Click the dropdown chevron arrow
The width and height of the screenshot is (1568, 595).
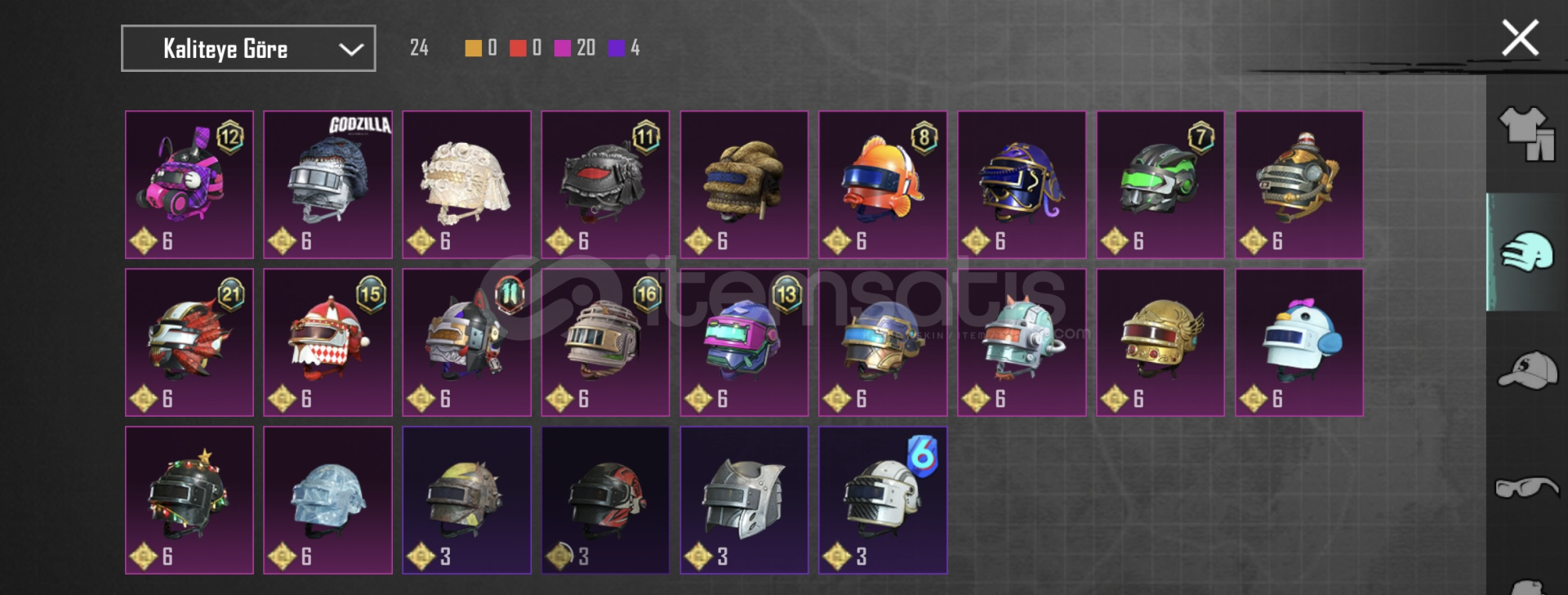pos(351,49)
